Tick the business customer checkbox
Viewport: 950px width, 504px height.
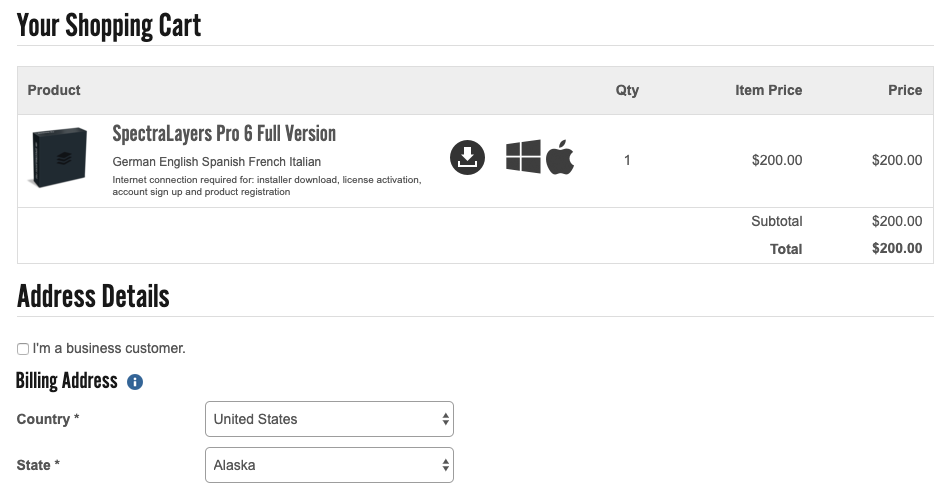click(x=23, y=349)
